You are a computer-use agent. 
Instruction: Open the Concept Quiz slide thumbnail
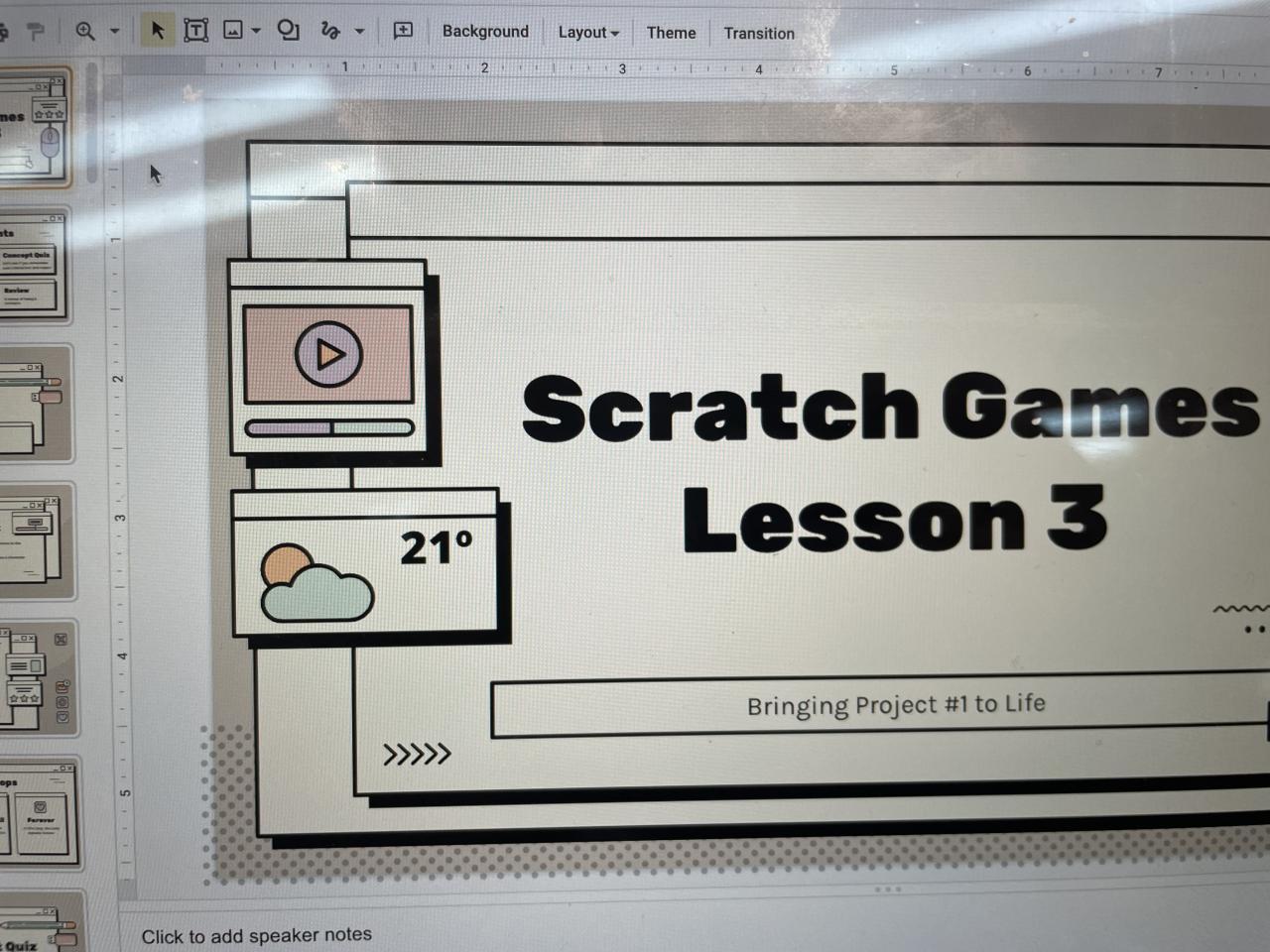tap(35, 266)
